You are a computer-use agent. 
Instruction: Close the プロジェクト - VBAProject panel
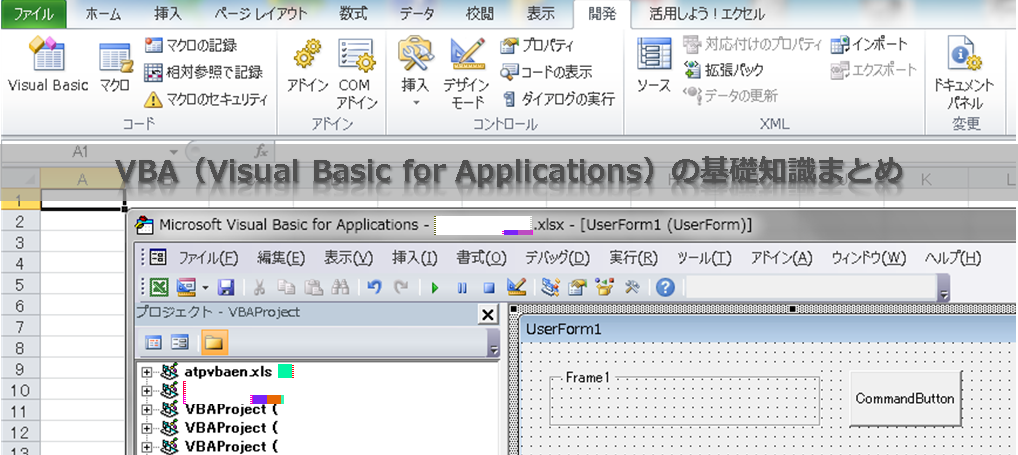coord(487,315)
